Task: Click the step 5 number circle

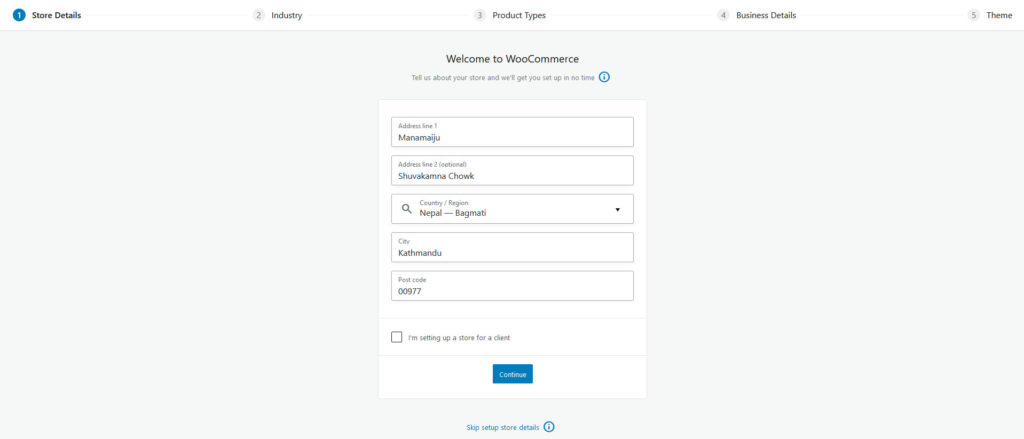Action: [974, 15]
